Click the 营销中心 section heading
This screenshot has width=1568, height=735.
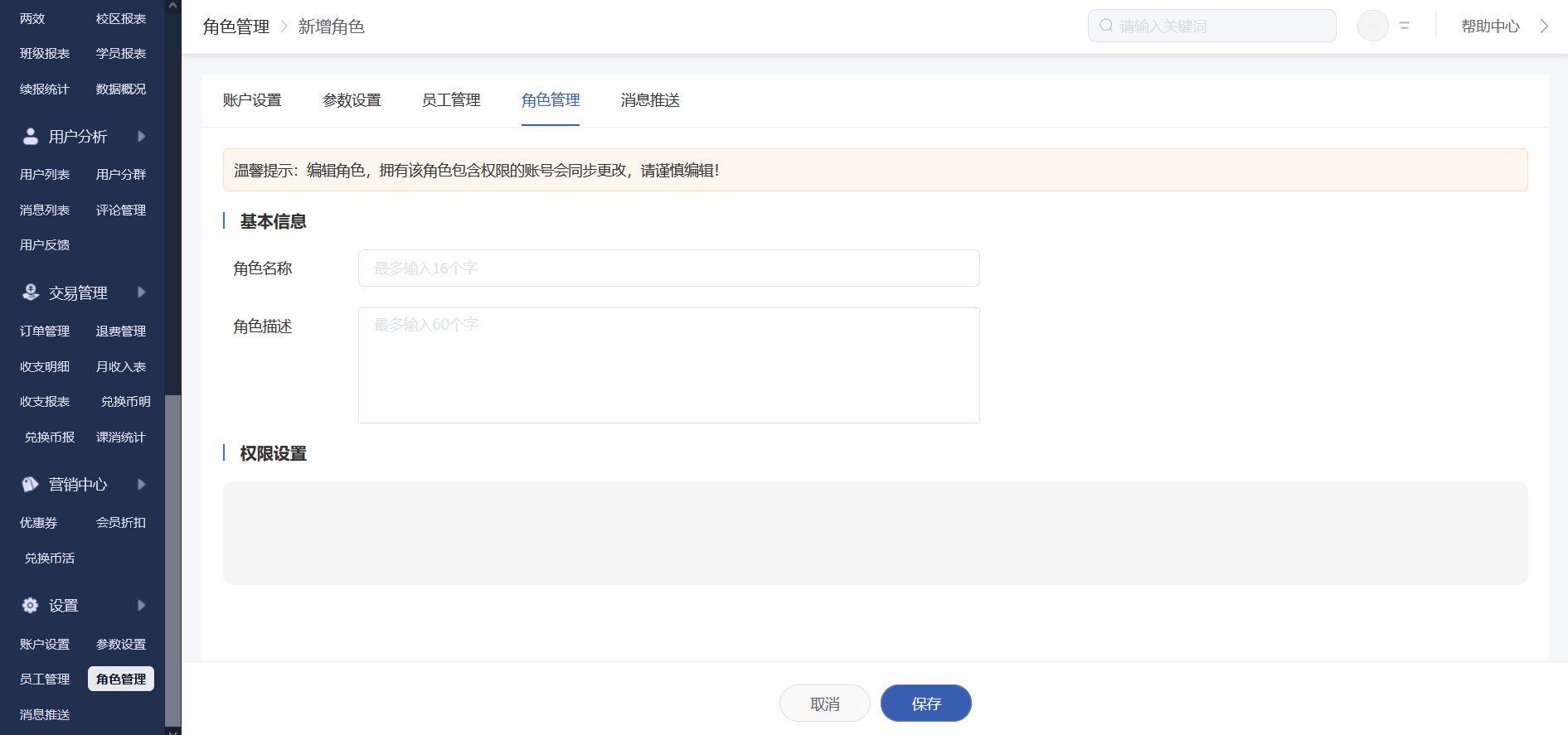click(x=78, y=485)
